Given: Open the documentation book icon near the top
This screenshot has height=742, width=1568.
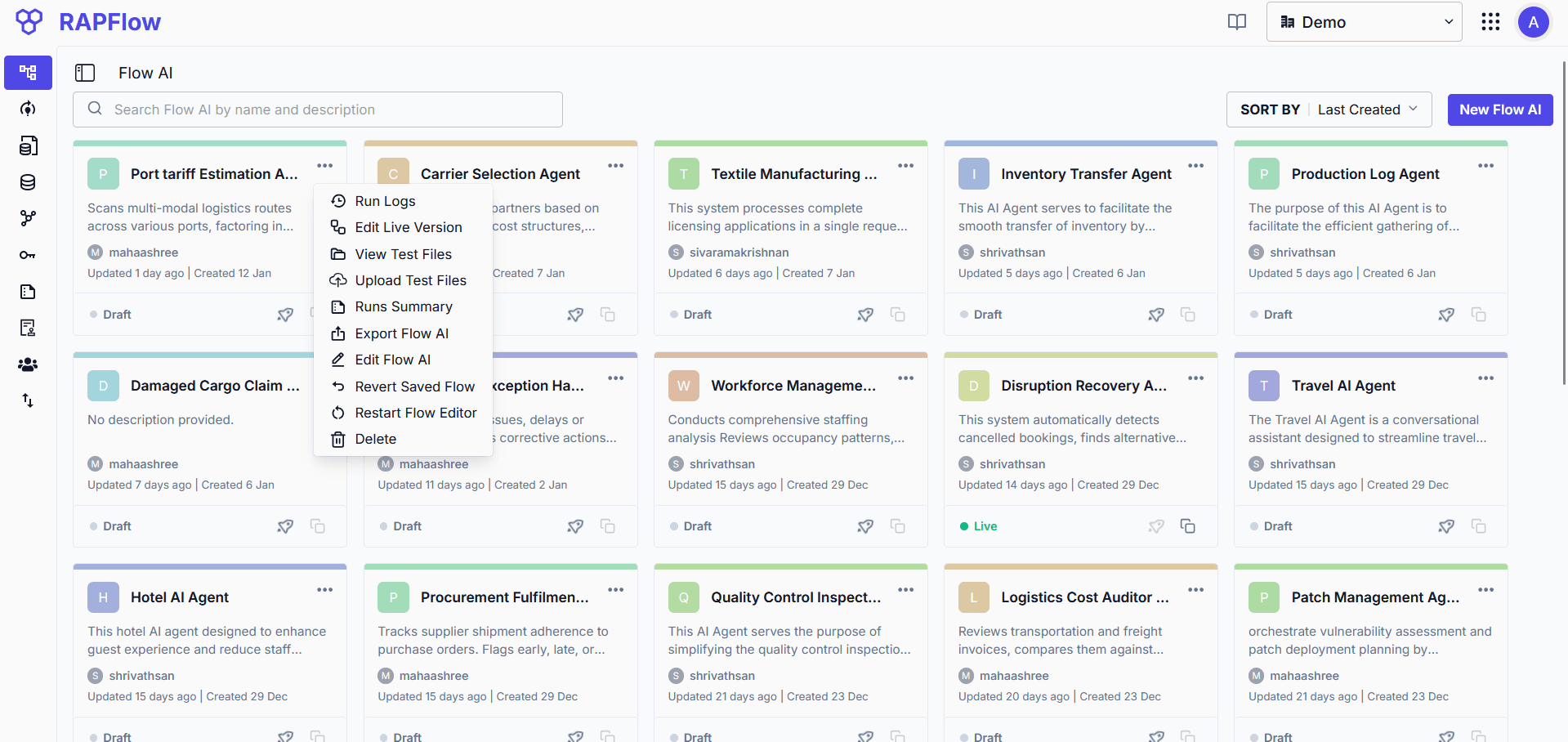Looking at the screenshot, I should click(x=1236, y=22).
